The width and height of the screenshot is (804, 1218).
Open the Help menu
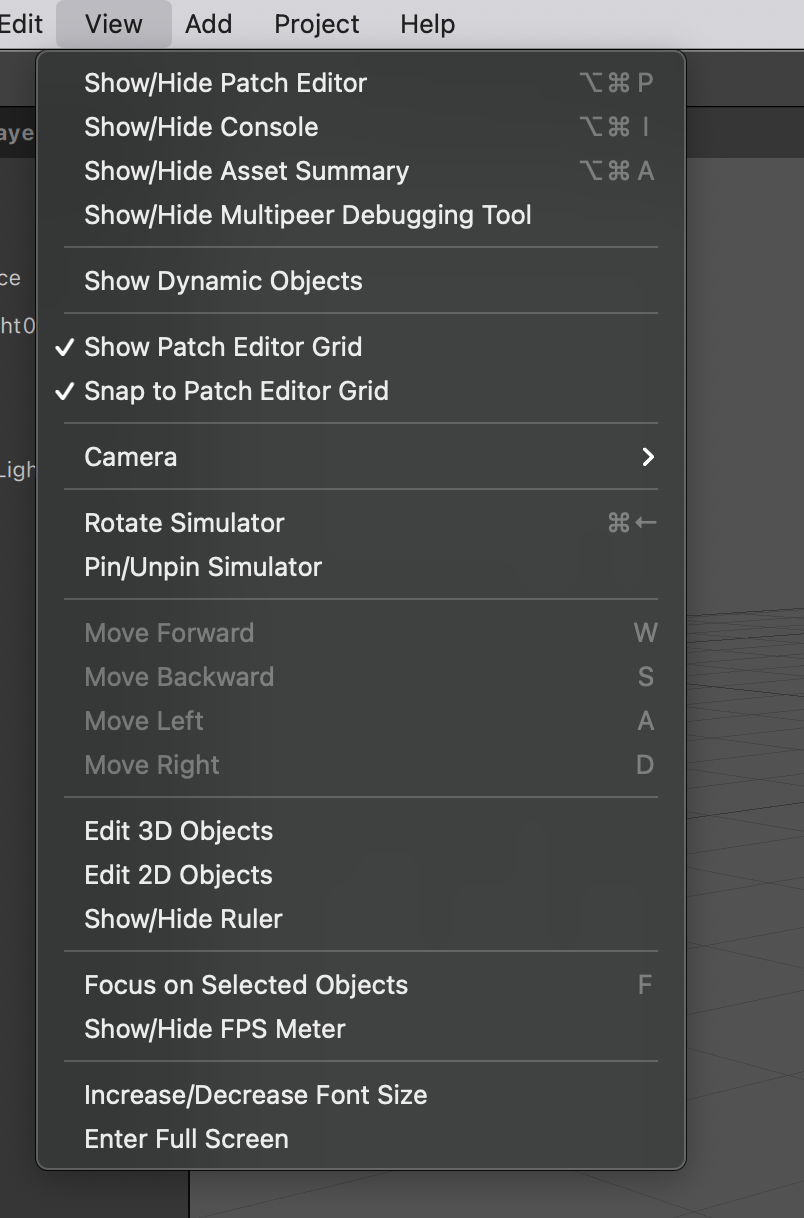coord(427,24)
